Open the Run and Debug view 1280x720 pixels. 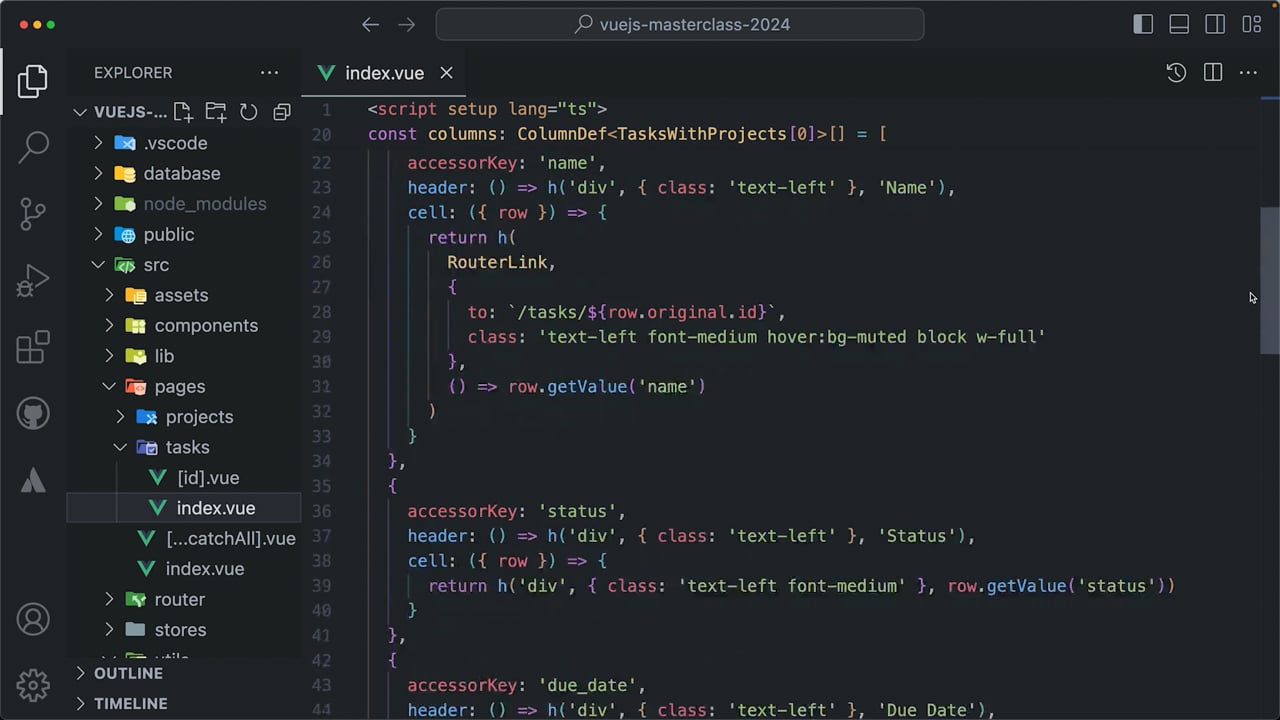[x=33, y=281]
